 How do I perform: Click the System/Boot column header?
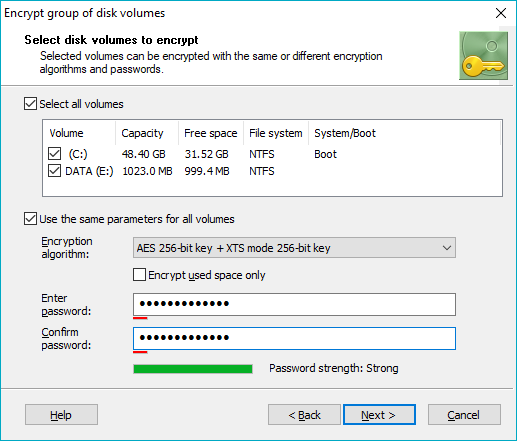(x=345, y=133)
